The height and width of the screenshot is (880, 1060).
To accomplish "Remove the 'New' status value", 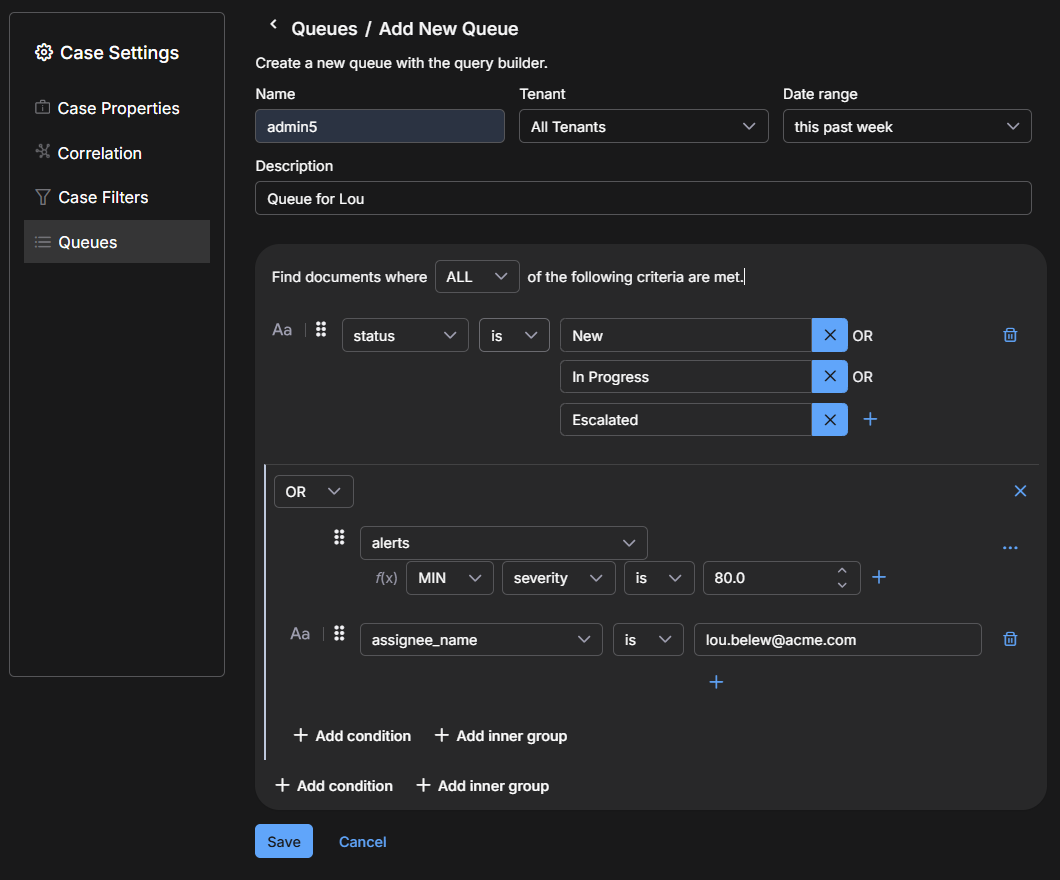I will (829, 336).
